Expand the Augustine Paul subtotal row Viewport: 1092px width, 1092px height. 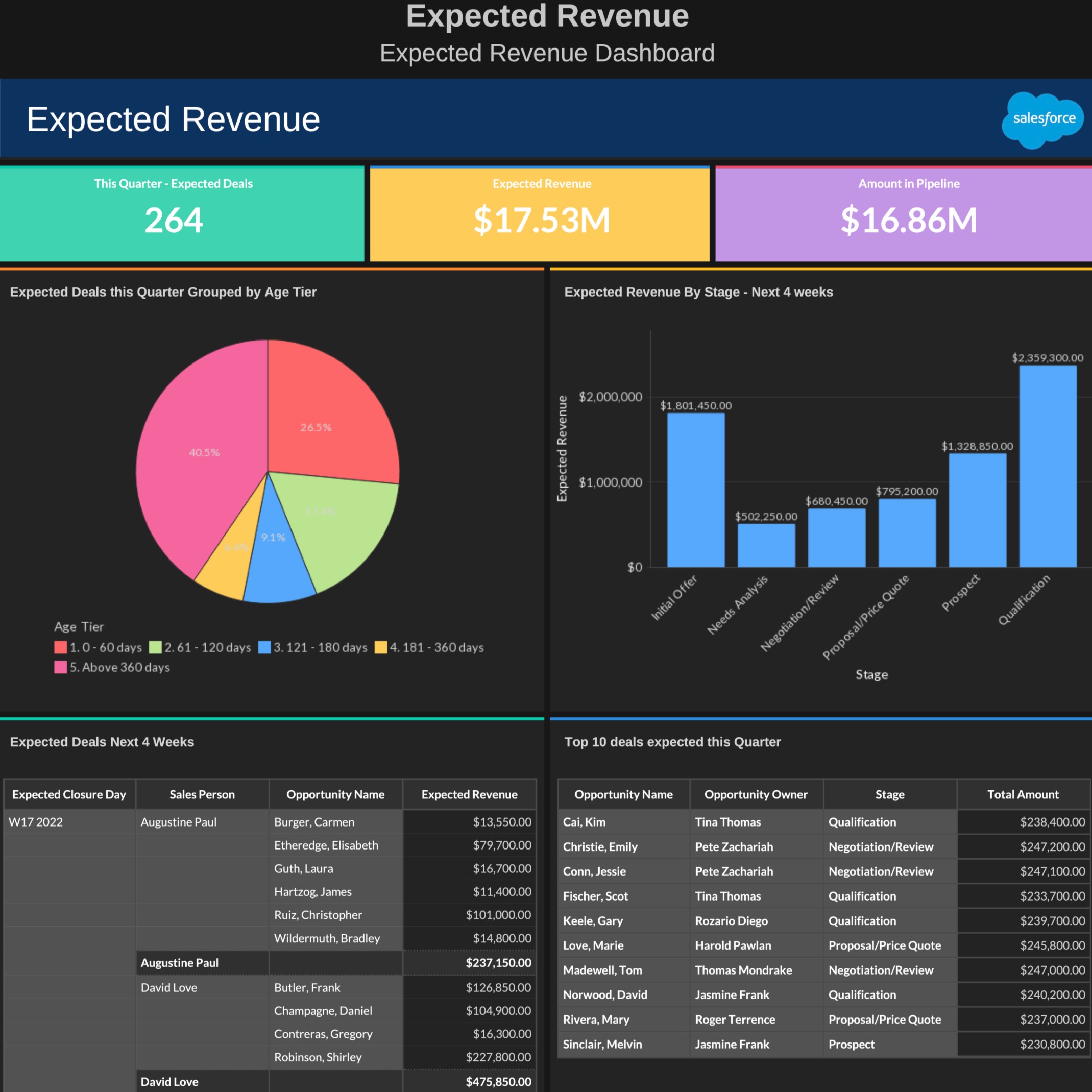coord(179,962)
